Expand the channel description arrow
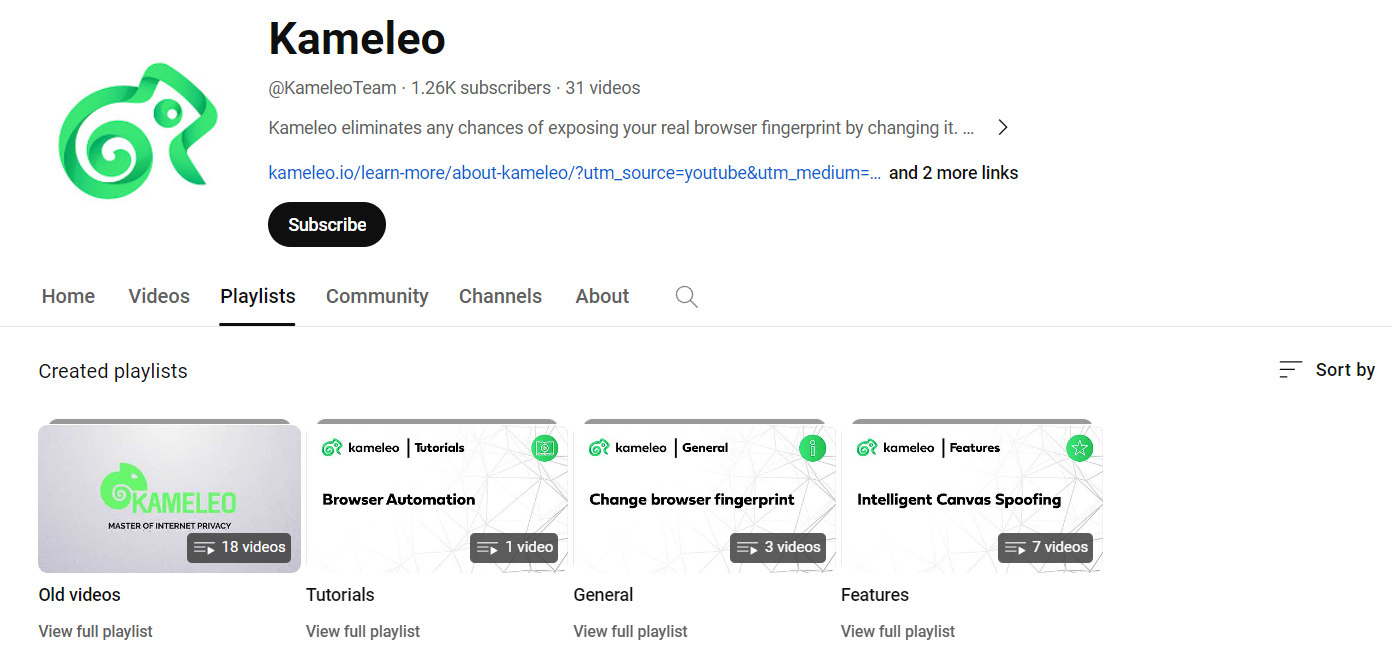 pyautogui.click(x=1002, y=127)
